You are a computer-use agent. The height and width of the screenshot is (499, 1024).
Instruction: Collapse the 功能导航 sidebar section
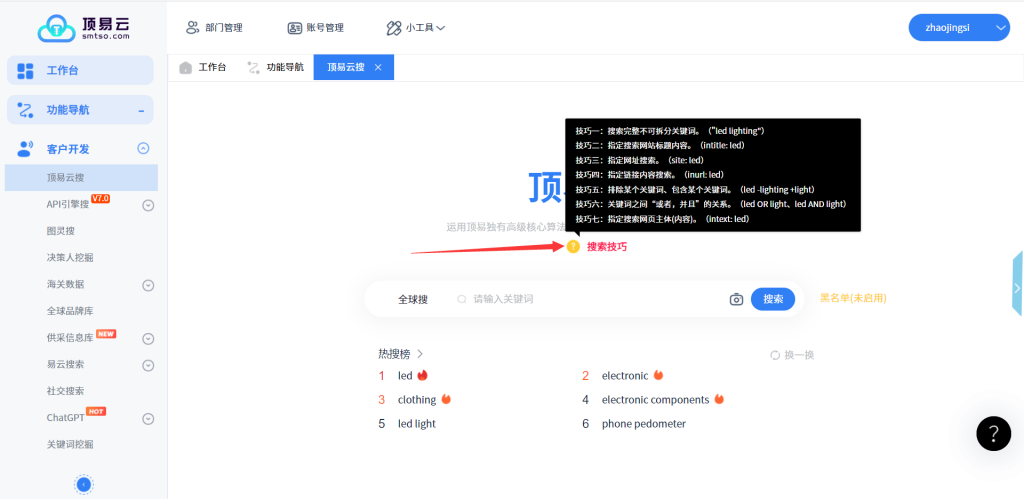[x=141, y=110]
